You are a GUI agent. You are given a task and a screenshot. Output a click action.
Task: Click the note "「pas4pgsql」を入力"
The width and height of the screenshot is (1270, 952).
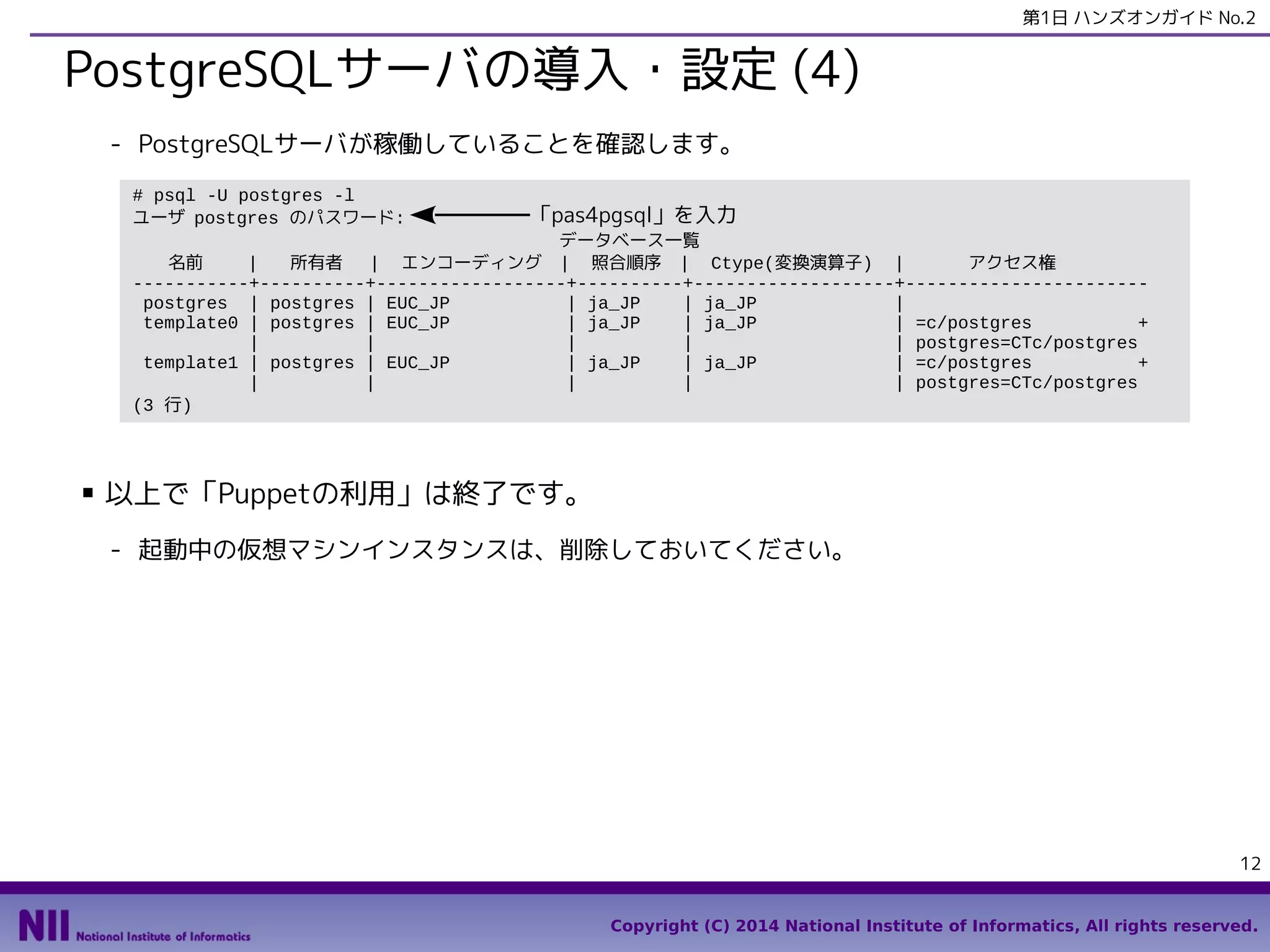pos(635,215)
